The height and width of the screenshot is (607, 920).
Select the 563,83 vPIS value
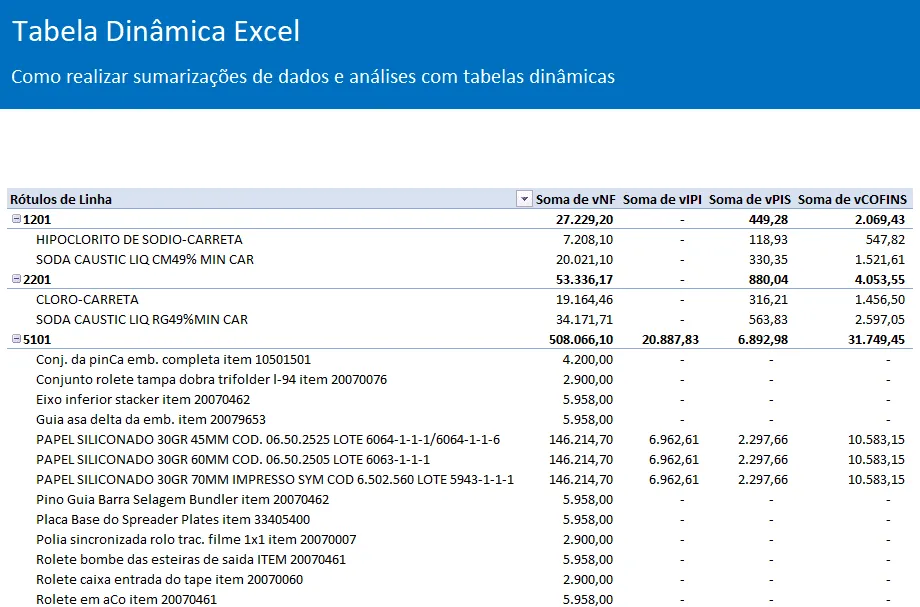768,320
